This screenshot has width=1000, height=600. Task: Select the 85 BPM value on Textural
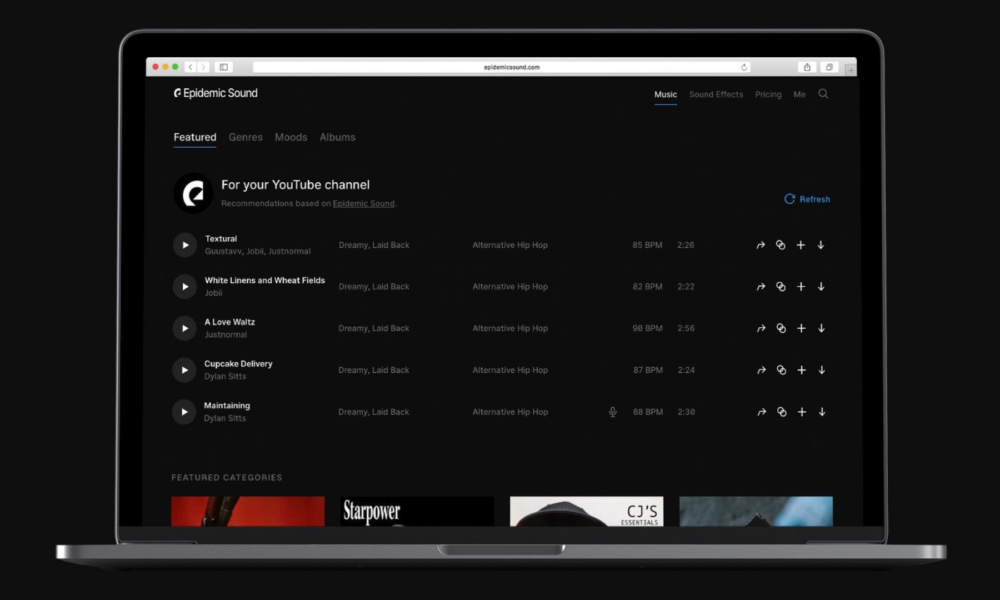click(x=647, y=245)
